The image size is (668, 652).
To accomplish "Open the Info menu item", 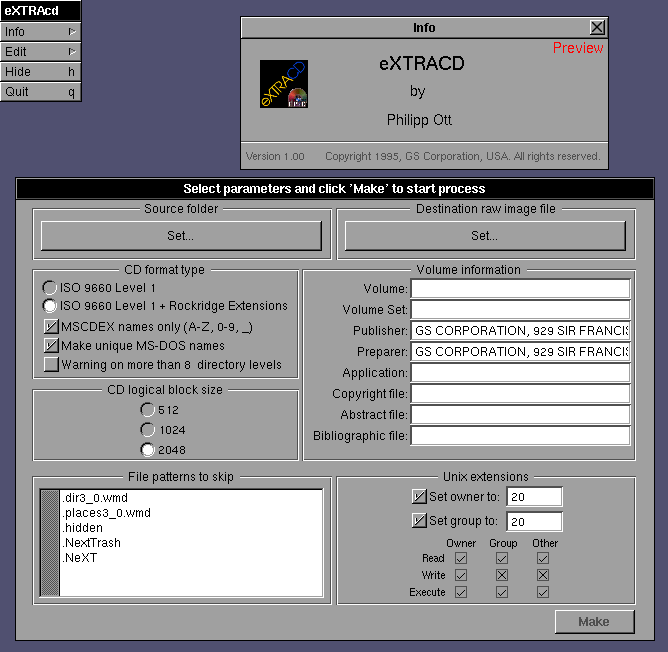I will (40, 32).
